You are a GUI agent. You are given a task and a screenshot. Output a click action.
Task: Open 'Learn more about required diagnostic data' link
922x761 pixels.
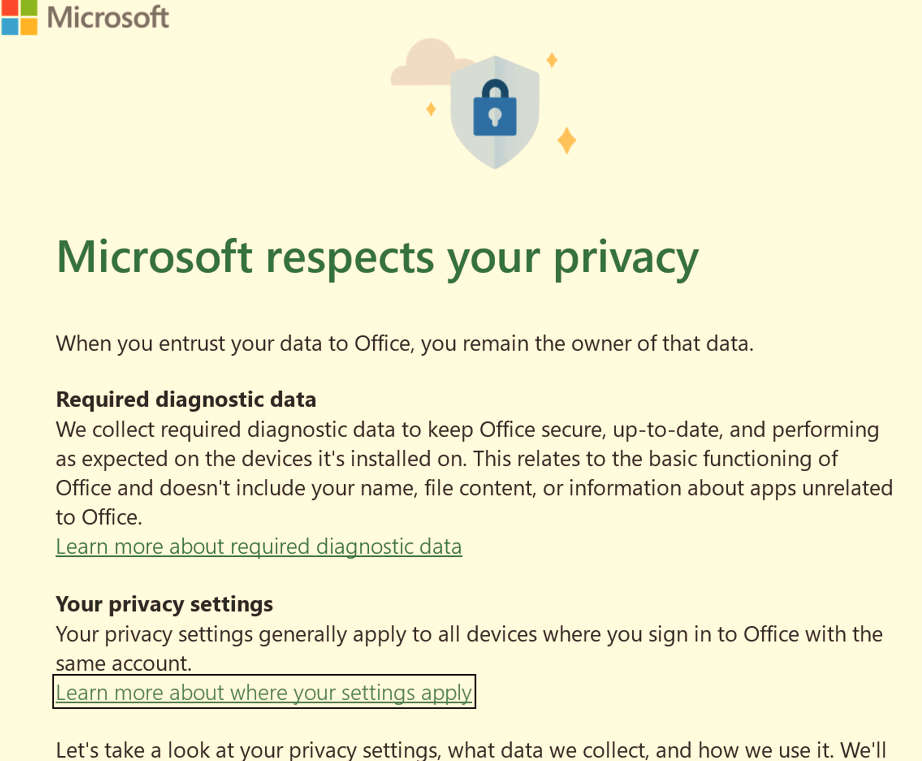point(259,546)
